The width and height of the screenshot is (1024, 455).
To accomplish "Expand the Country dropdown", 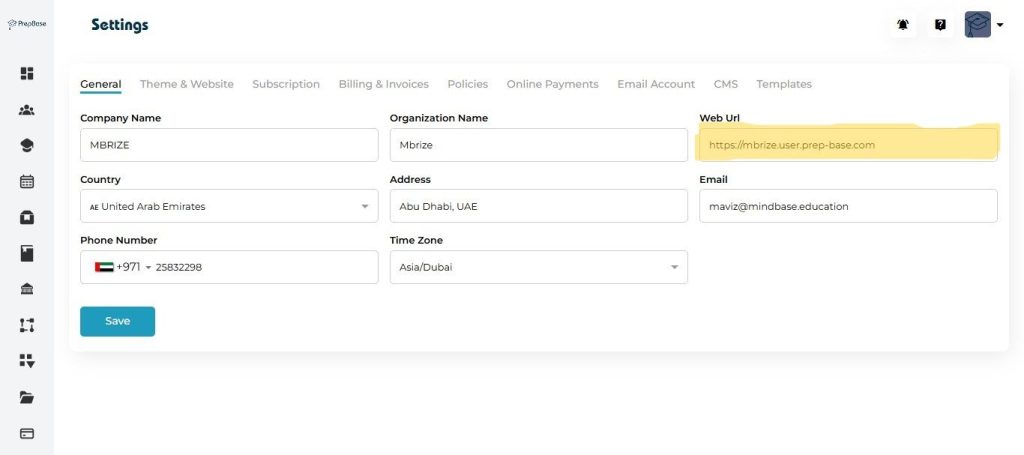I will (228, 206).
